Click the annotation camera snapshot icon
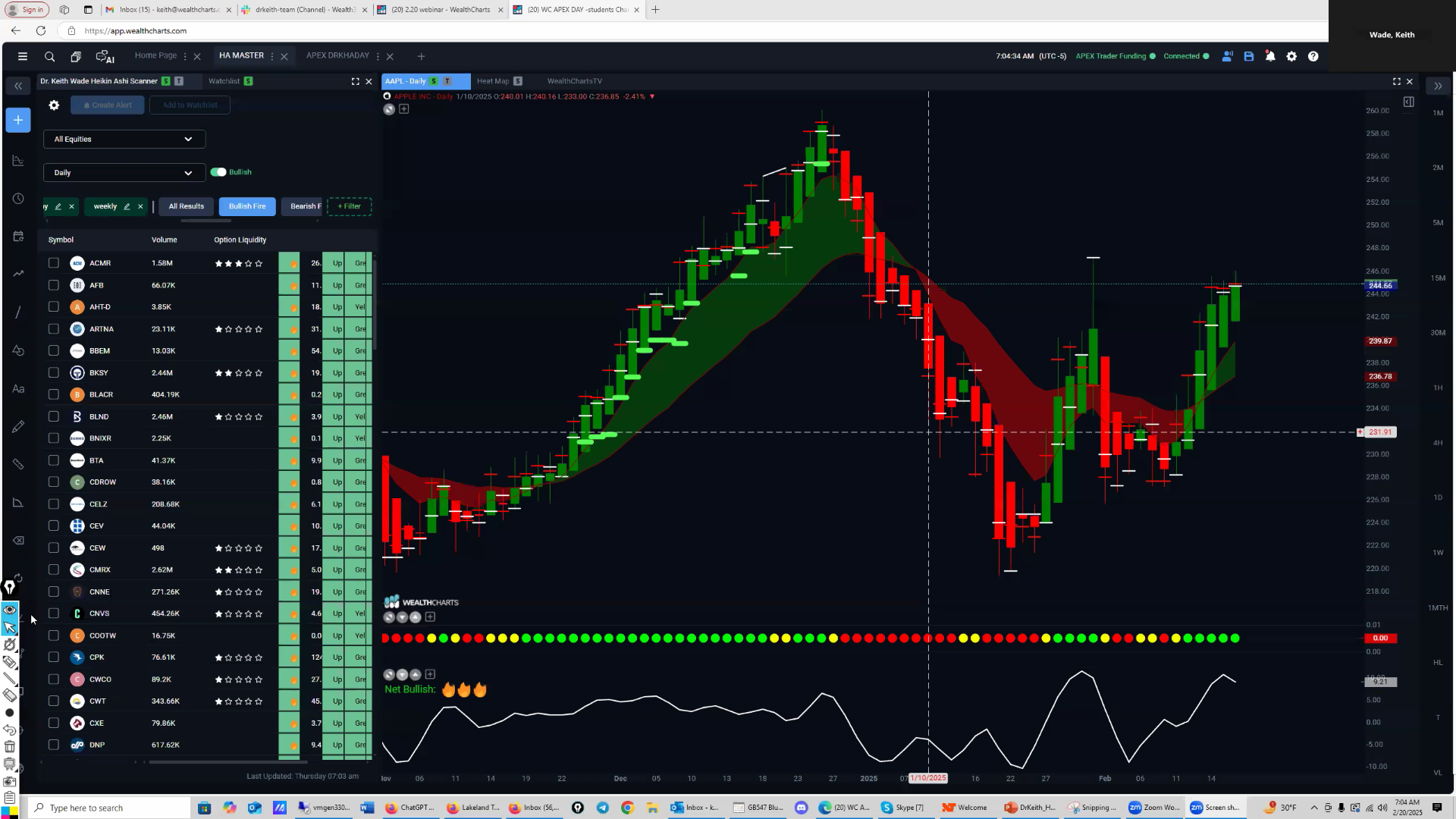This screenshot has width=1456, height=819. click(10, 781)
